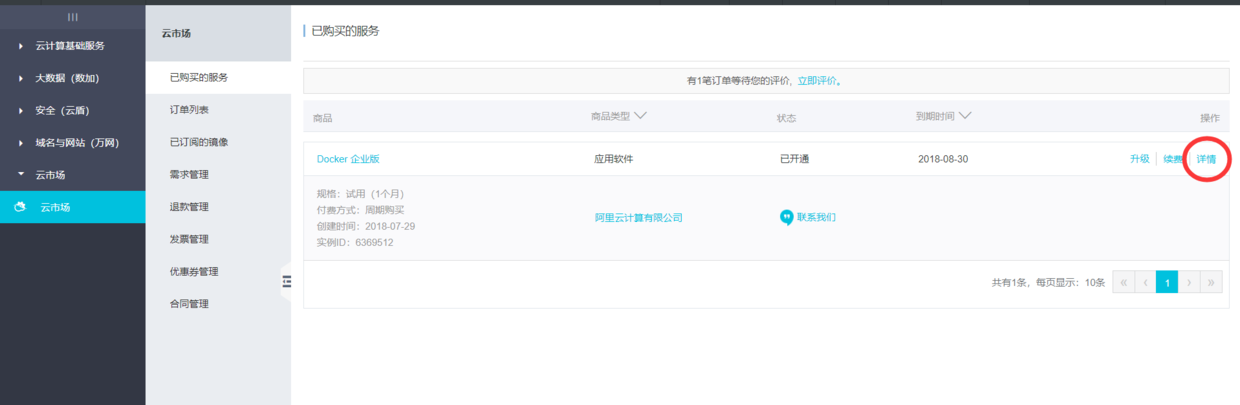The image size is (1240, 405).
Task: Click the 联系我们 link text
Action: click(816, 217)
